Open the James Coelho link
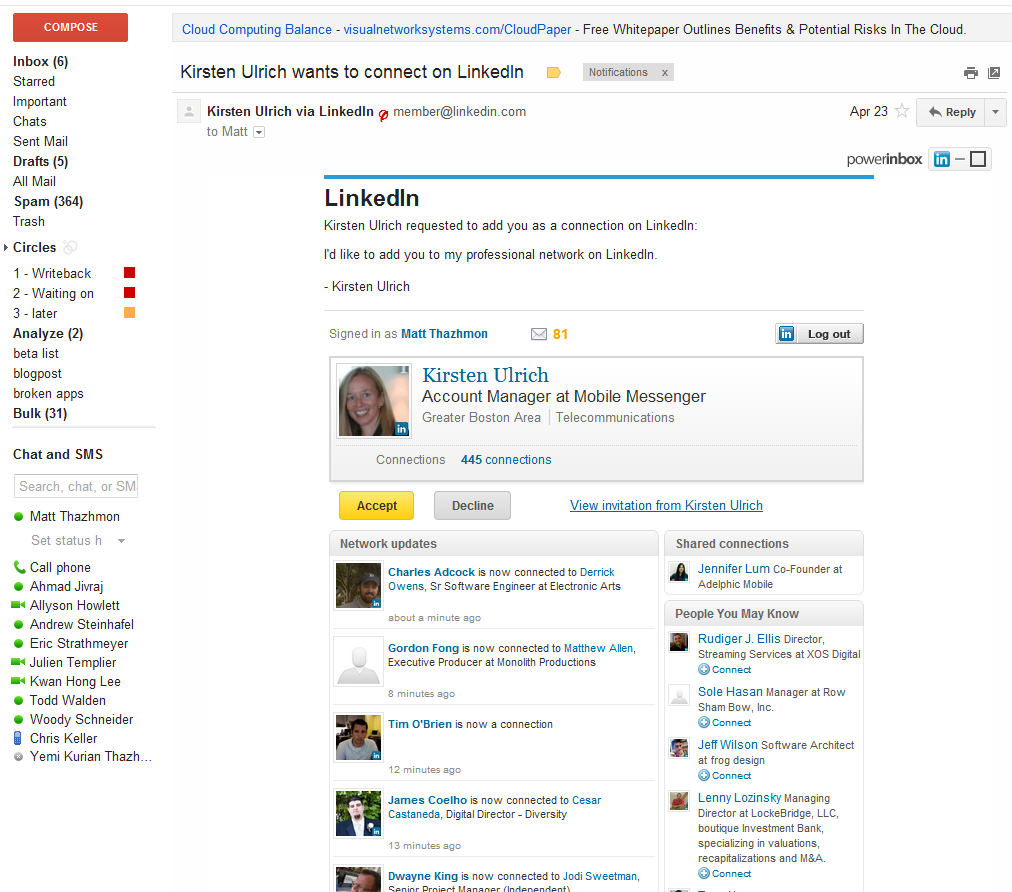The height and width of the screenshot is (892, 1012). (x=427, y=800)
